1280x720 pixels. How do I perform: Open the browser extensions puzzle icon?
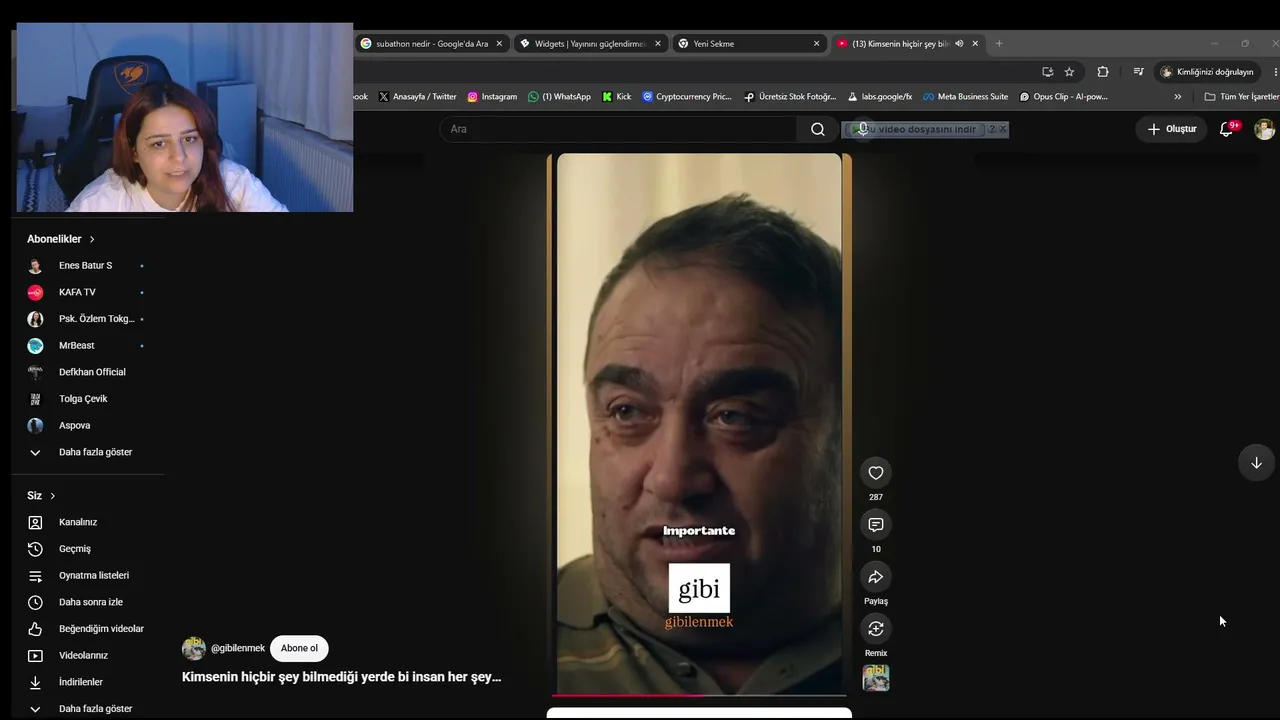point(1103,72)
